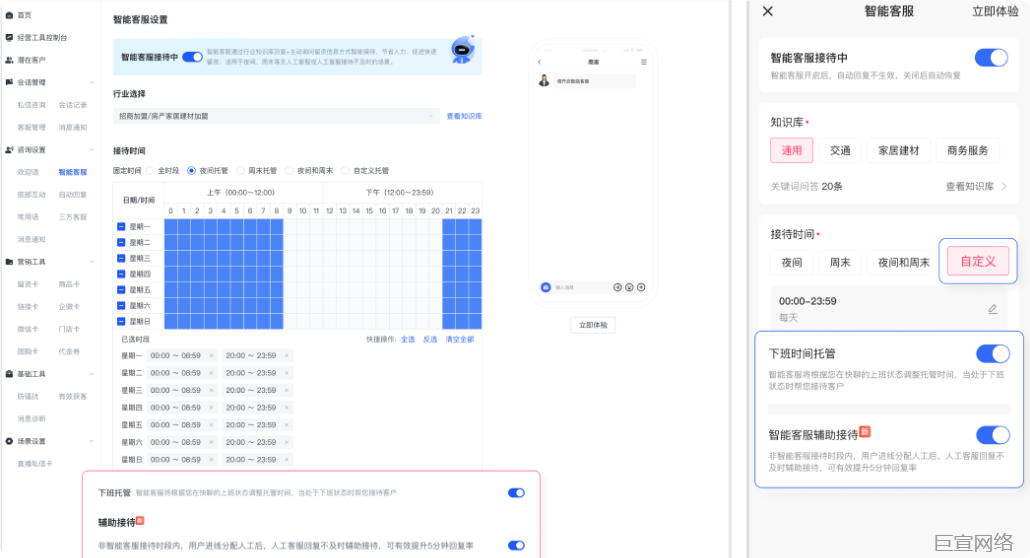The width and height of the screenshot is (1030, 558).
Task: Select the 周末托管 radio button
Action: [x=240, y=171]
